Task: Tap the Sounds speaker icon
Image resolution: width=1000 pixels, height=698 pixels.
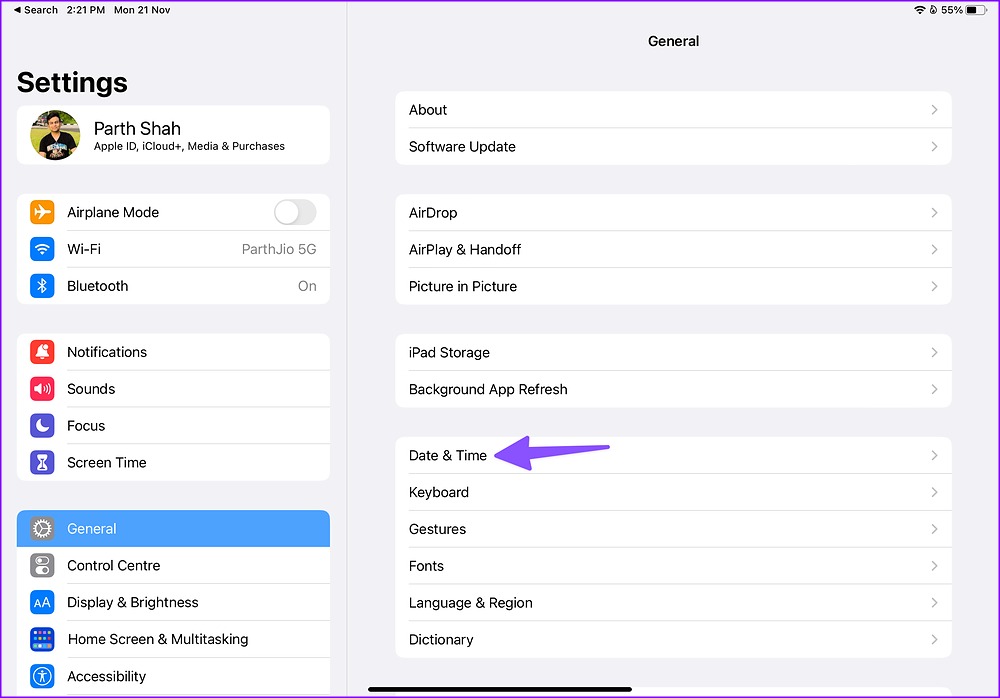Action: 42,389
